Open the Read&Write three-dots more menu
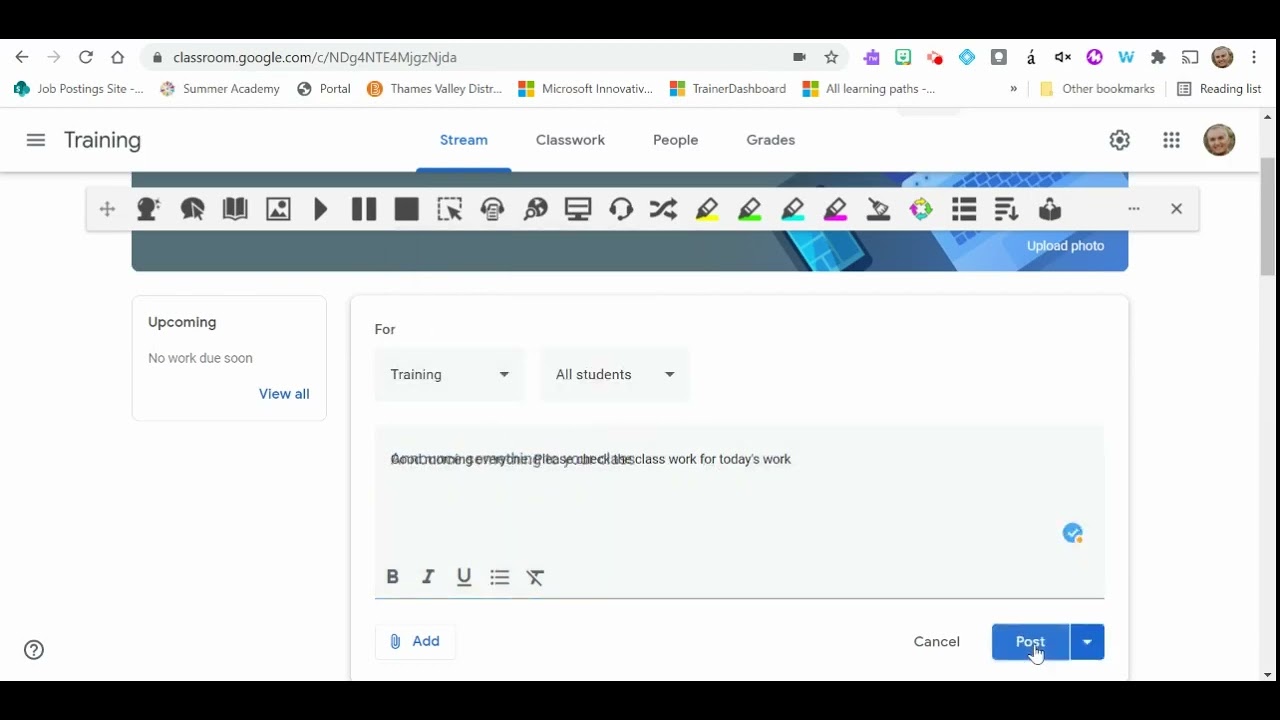 point(1134,209)
